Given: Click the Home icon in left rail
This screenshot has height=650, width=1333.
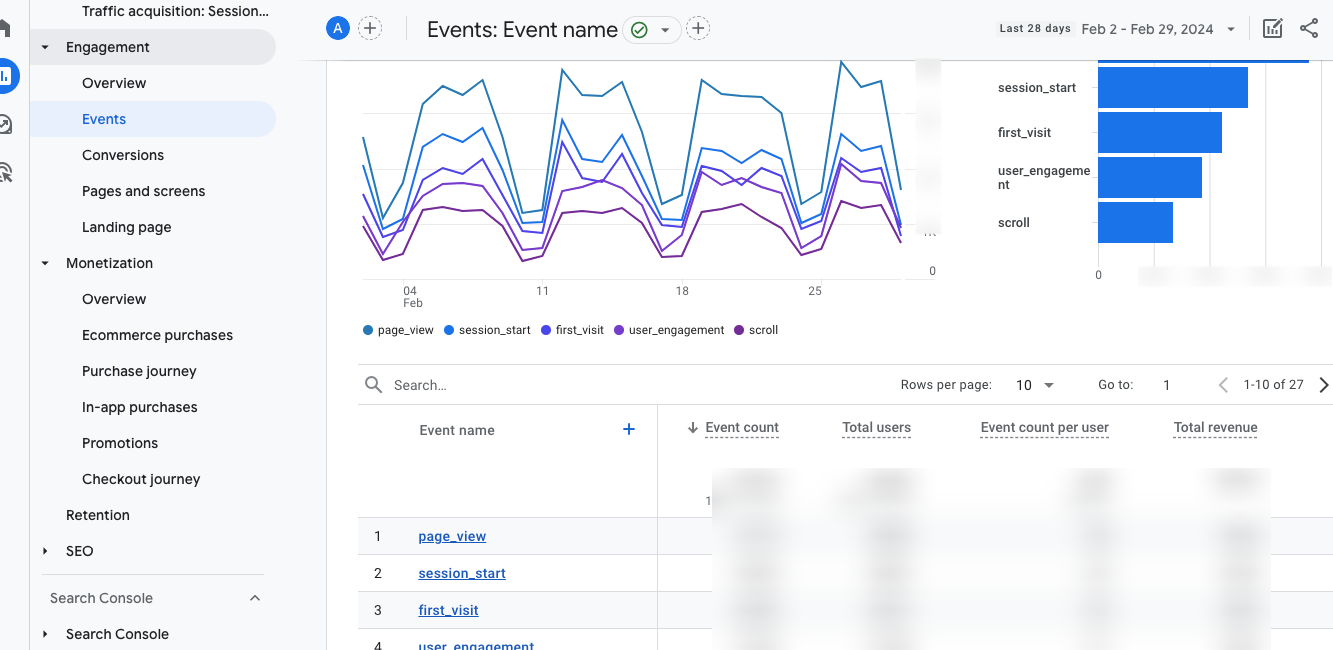Looking at the screenshot, I should (x=5, y=28).
